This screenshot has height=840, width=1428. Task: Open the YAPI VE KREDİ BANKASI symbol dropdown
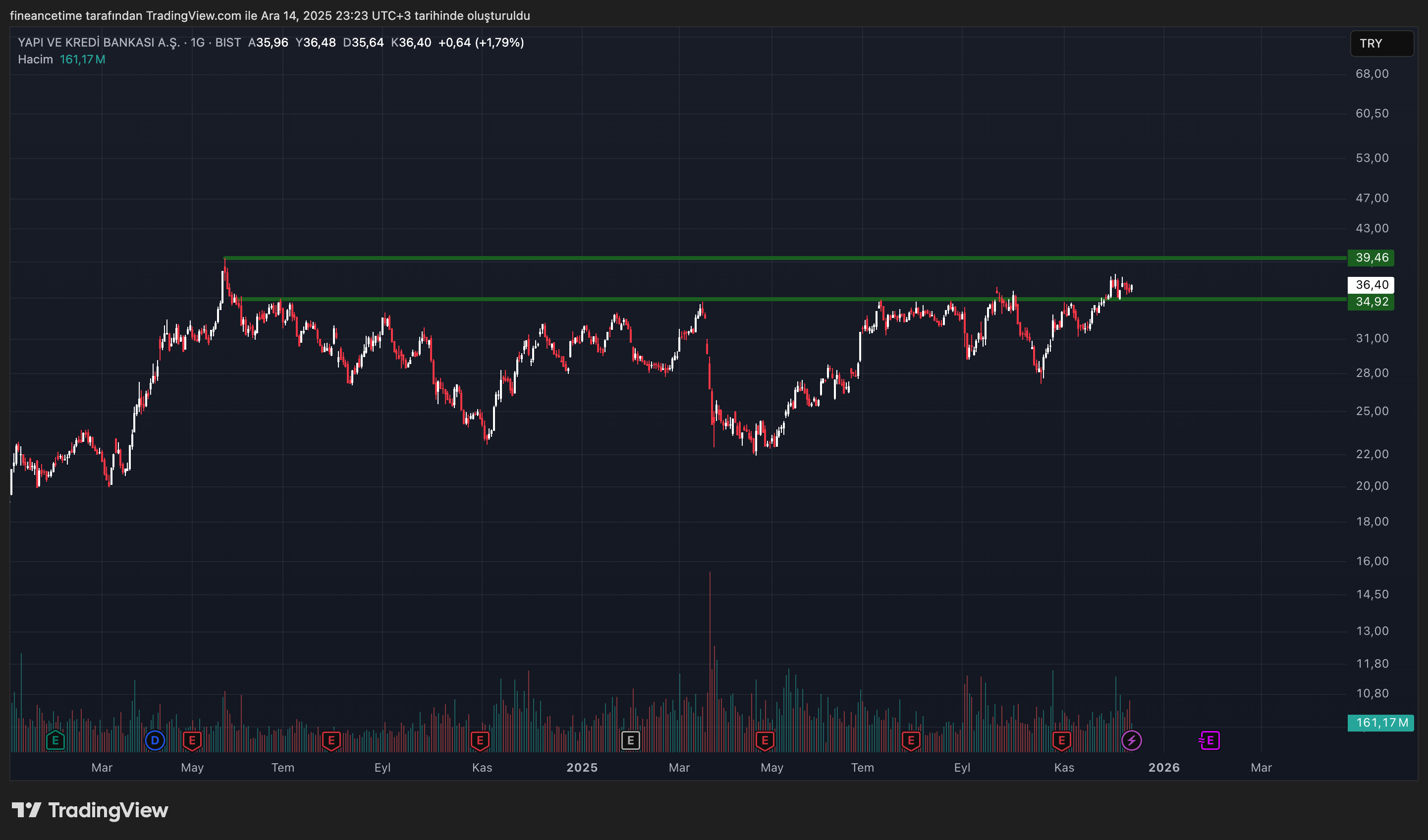point(99,42)
